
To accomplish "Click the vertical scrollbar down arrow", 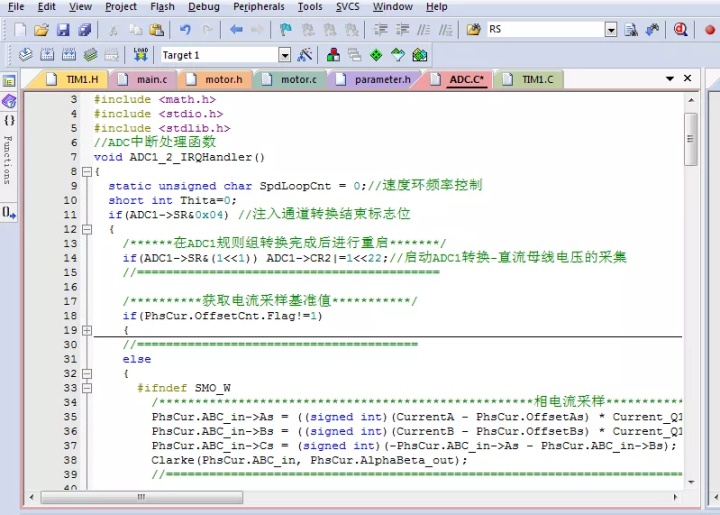I will (x=691, y=482).
